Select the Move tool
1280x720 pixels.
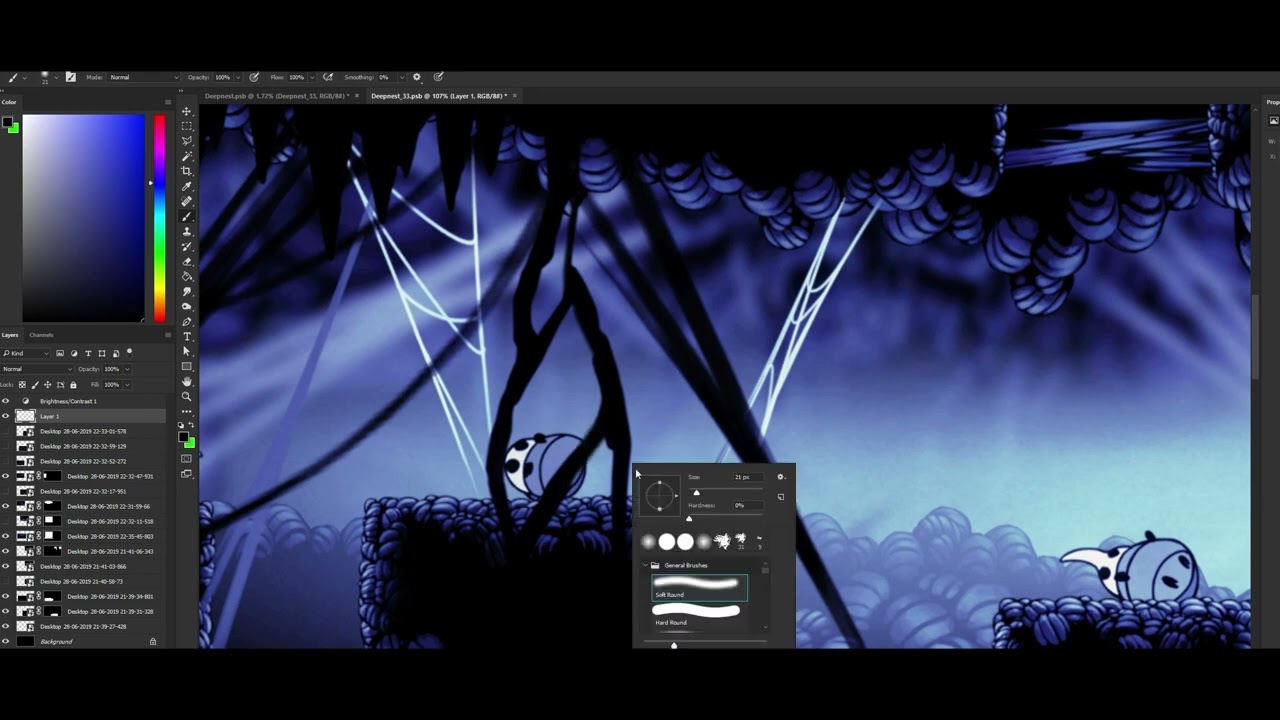pyautogui.click(x=187, y=111)
